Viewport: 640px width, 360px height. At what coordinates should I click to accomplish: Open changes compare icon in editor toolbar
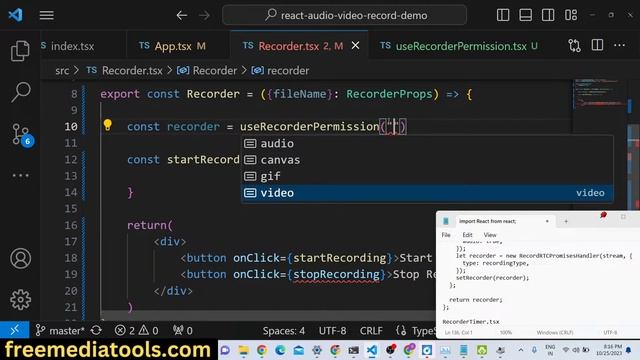tap(574, 45)
